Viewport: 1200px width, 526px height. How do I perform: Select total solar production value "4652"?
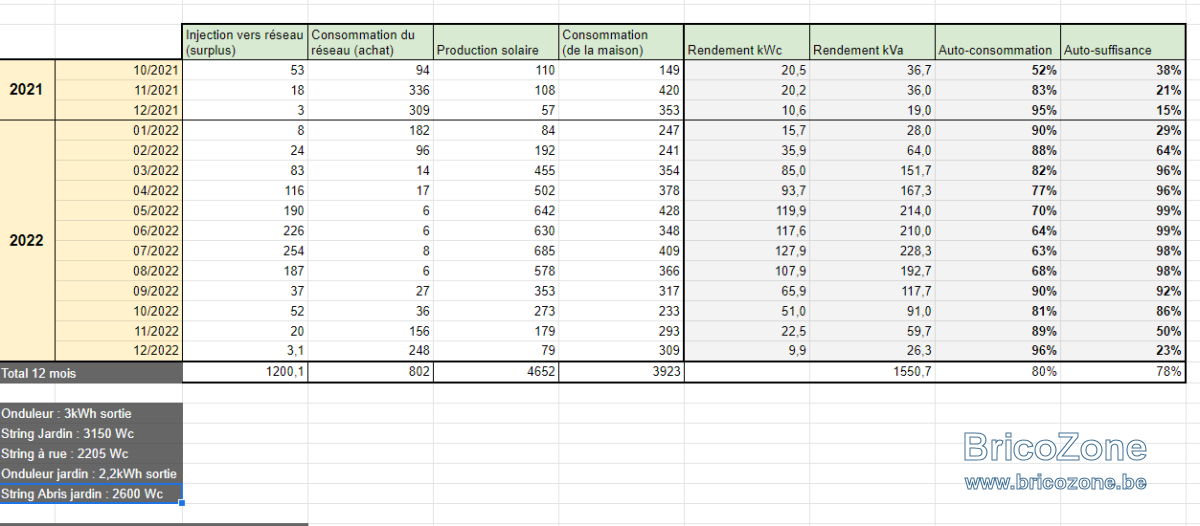[x=495, y=372]
